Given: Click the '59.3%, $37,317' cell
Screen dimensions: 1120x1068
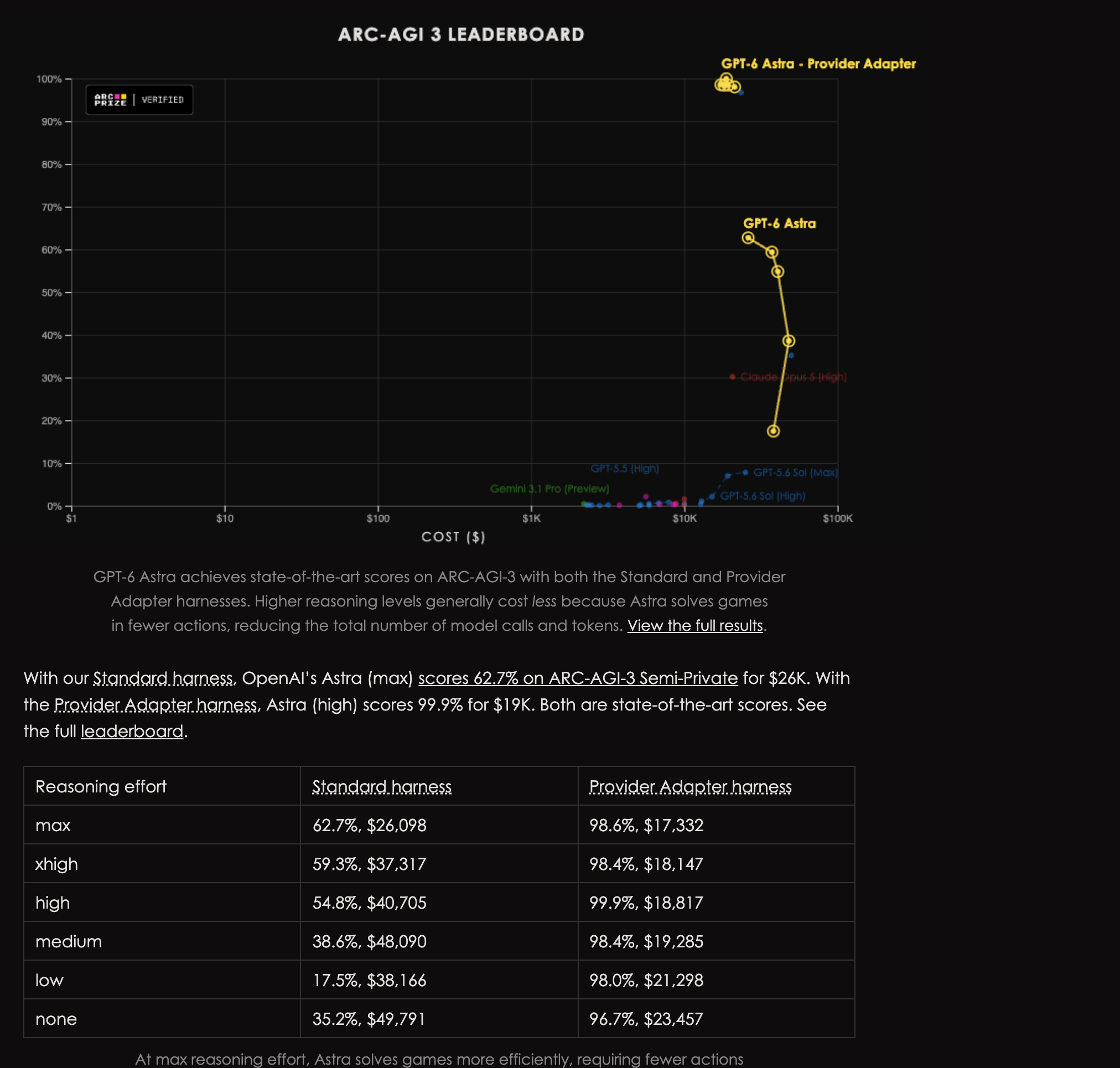Looking at the screenshot, I should pos(439,864).
